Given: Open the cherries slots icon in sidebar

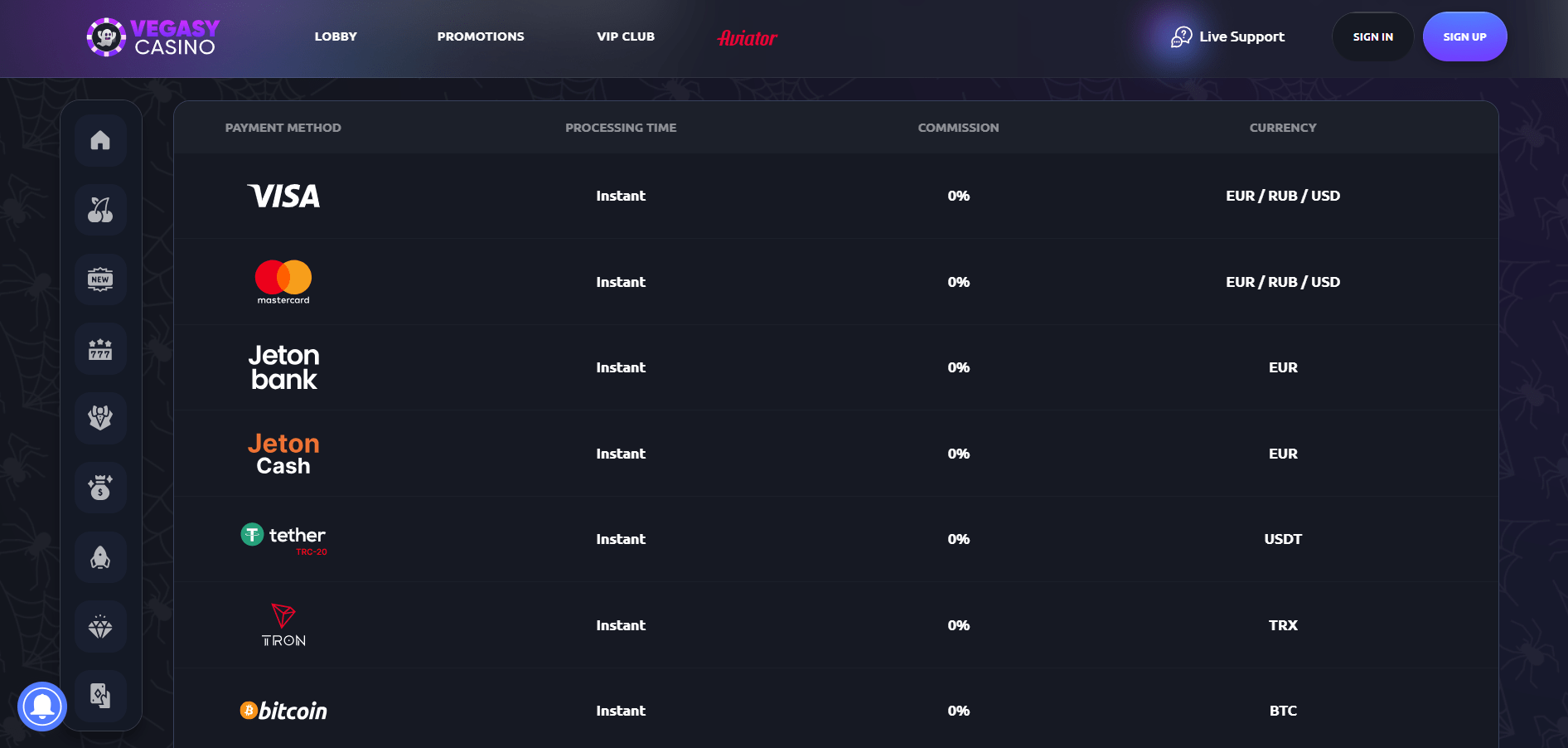Looking at the screenshot, I should point(100,210).
